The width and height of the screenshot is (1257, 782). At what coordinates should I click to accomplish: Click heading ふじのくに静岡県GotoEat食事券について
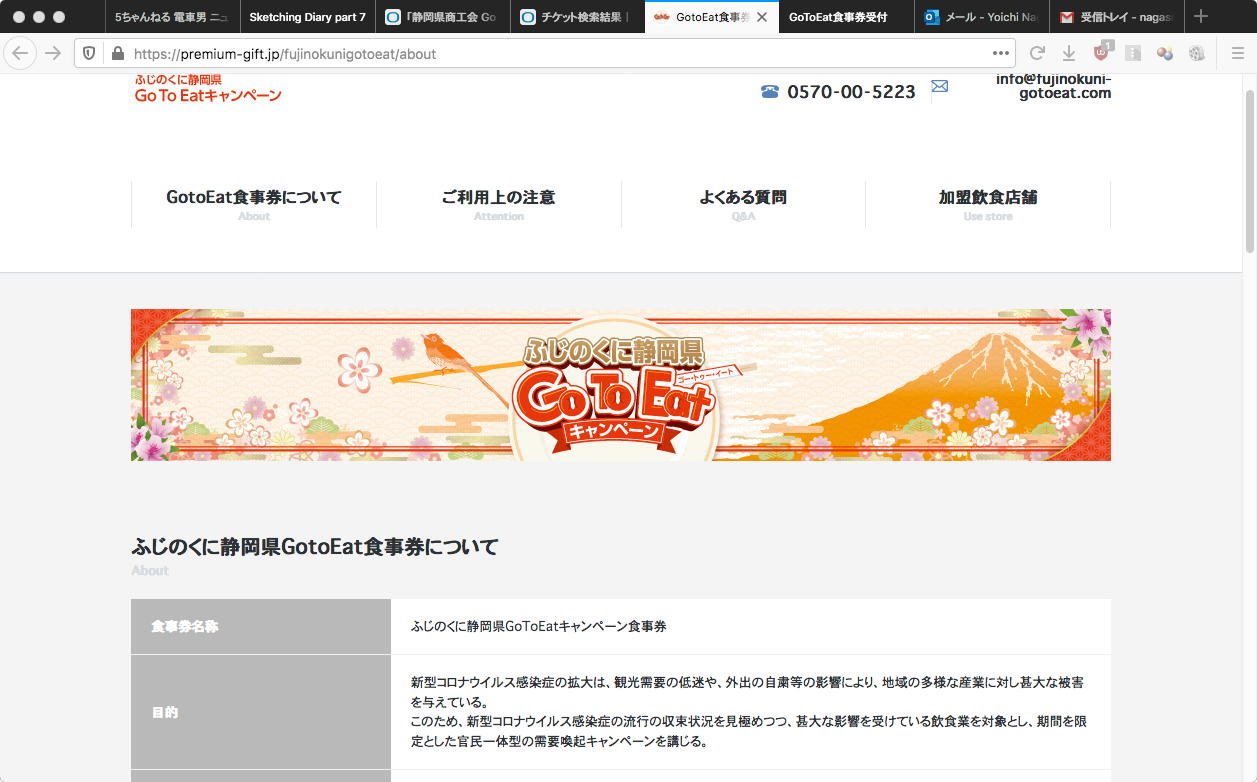point(315,547)
